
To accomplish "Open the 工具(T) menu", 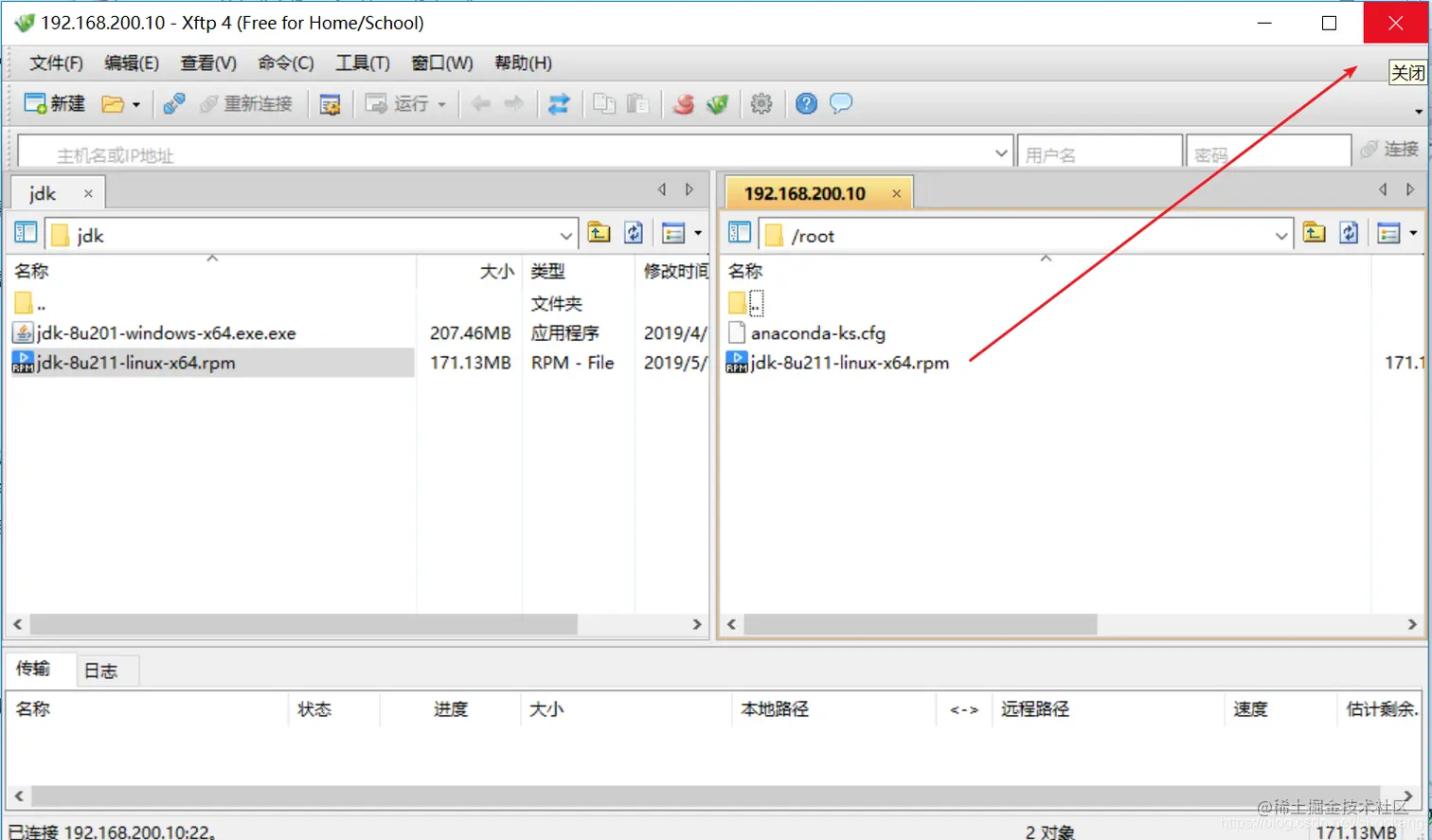I will point(363,63).
